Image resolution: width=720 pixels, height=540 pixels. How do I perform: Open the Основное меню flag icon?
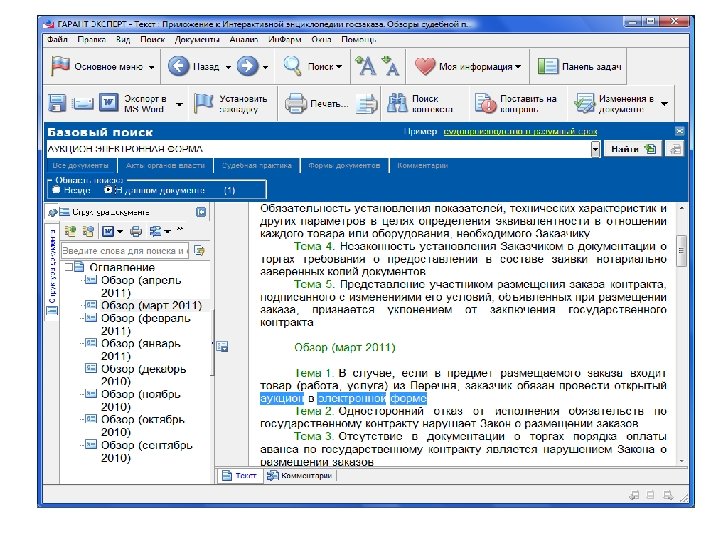(x=60, y=67)
